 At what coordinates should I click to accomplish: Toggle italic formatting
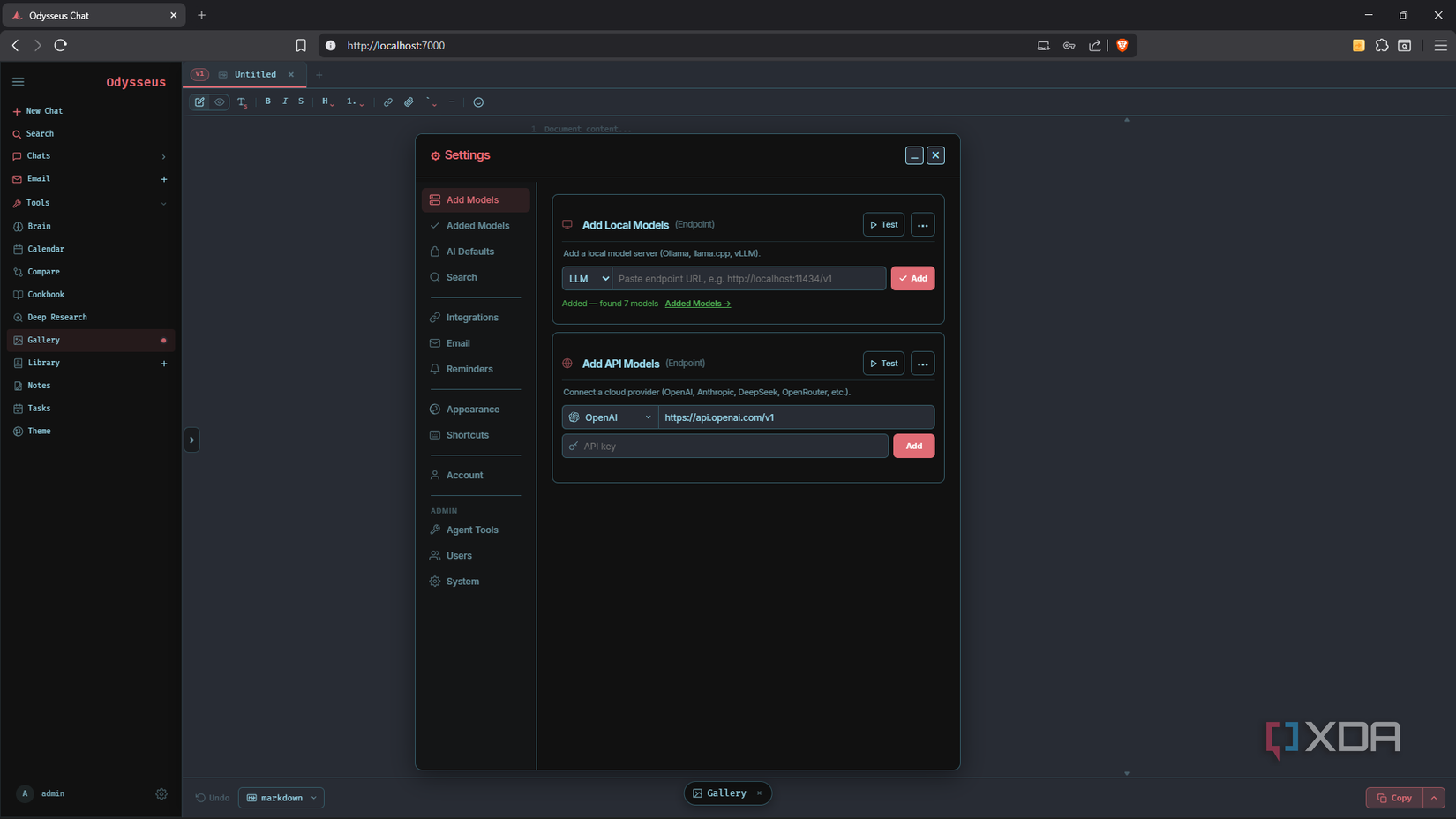tap(284, 101)
